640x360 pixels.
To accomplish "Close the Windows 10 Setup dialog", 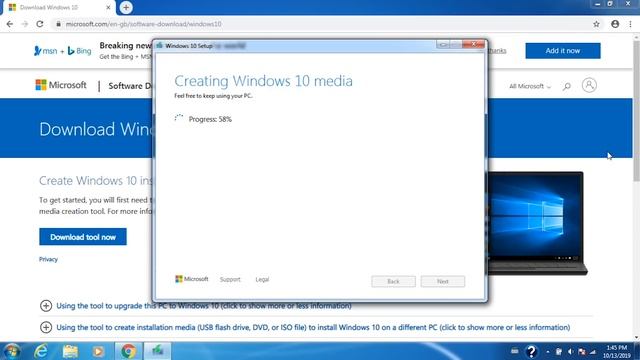I will 473,44.
